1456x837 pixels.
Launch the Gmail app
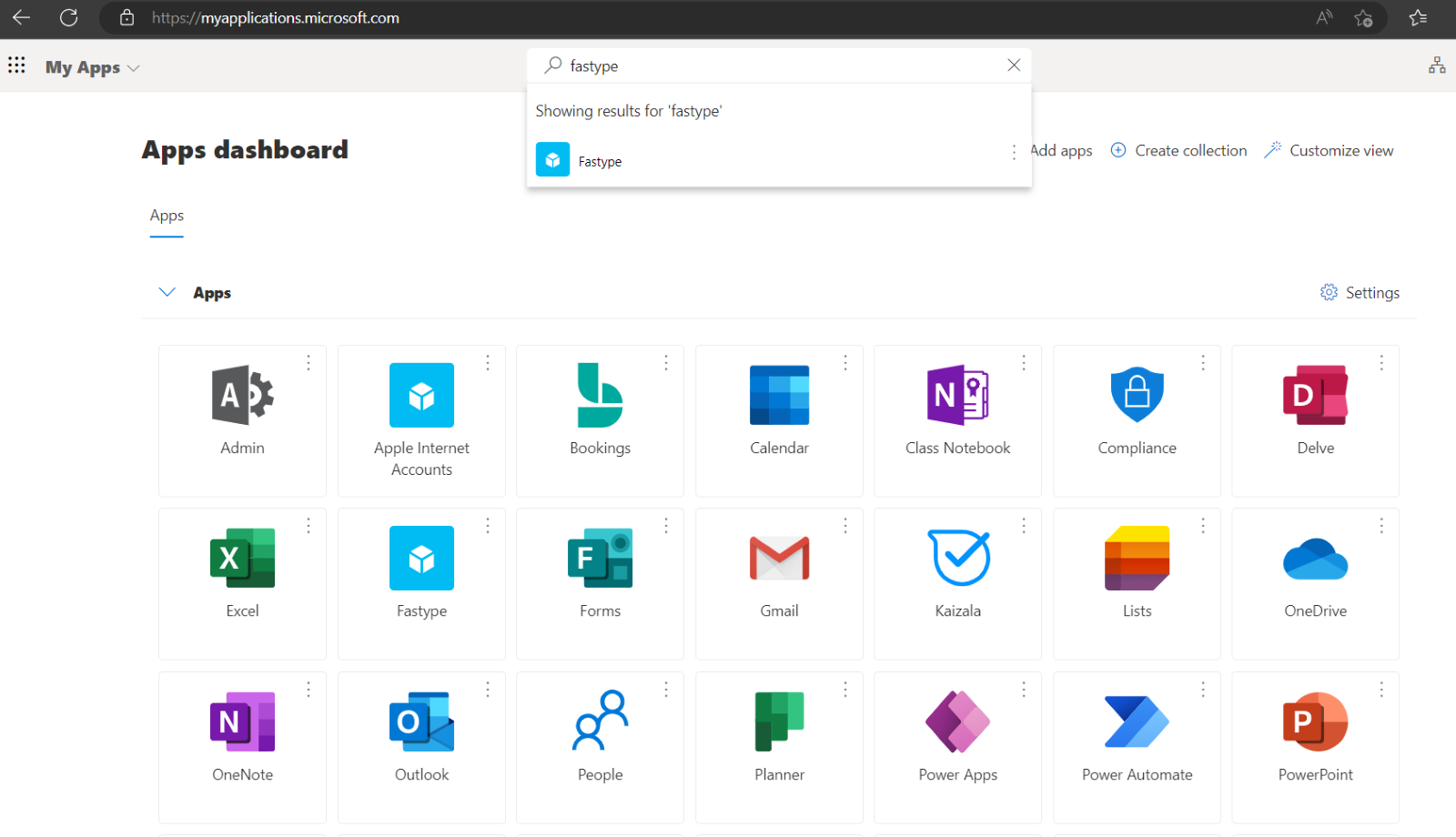pos(779,583)
